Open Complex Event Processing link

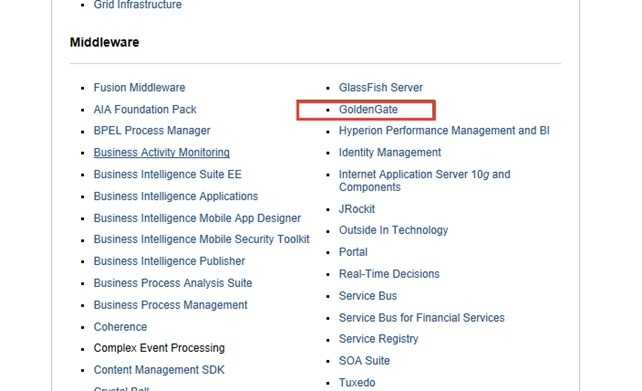(x=159, y=348)
